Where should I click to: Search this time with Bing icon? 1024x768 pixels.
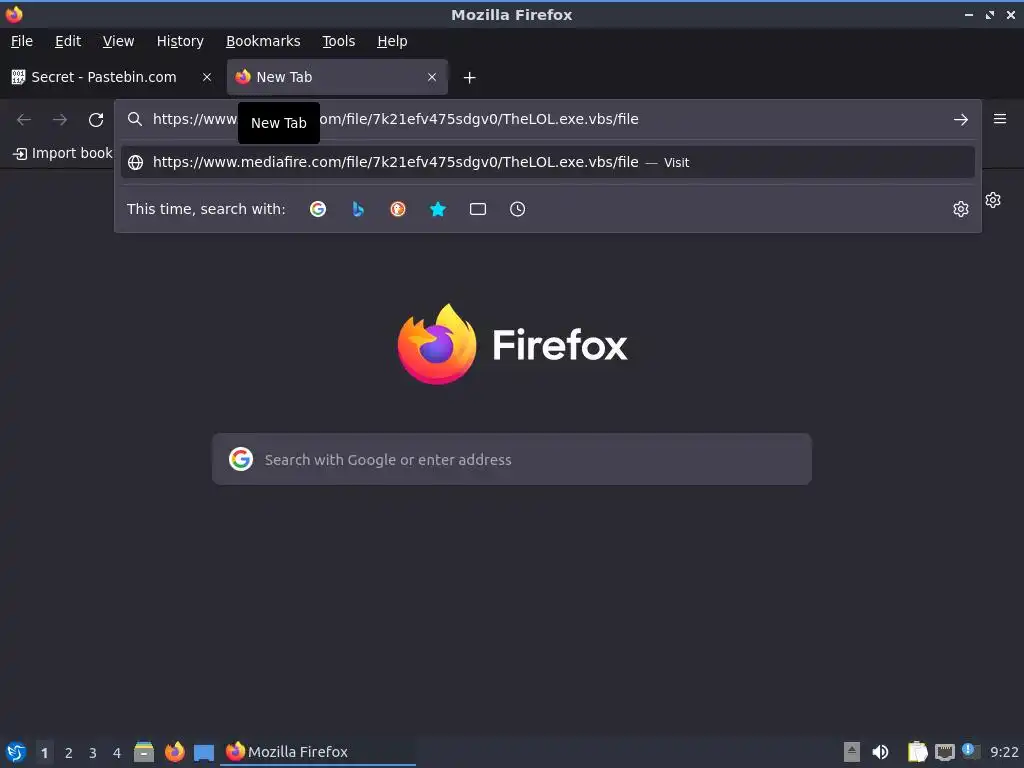358,209
